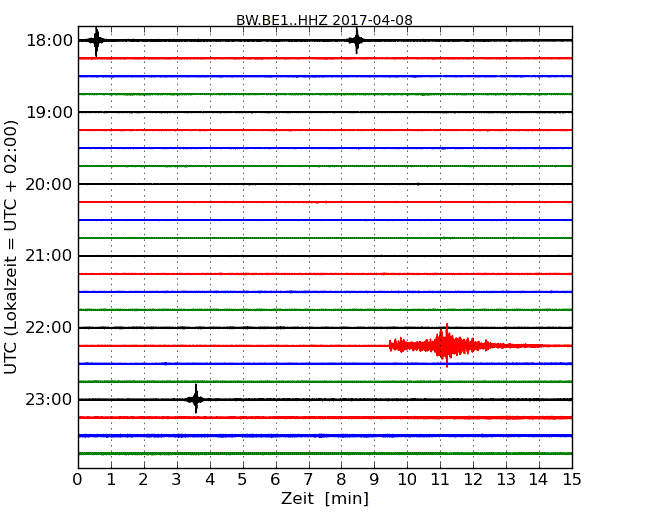This screenshot has width=650, height=520.
Task: Click the x-axis tick label 4
Action: tap(210, 480)
